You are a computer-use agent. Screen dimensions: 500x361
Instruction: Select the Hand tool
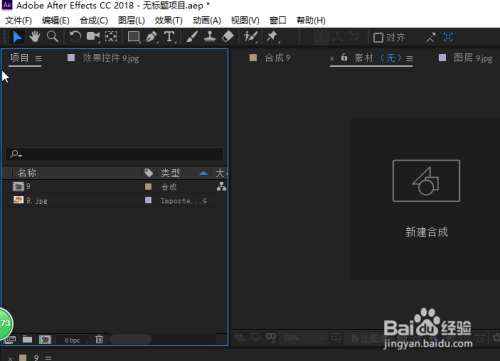pyautogui.click(x=34, y=37)
